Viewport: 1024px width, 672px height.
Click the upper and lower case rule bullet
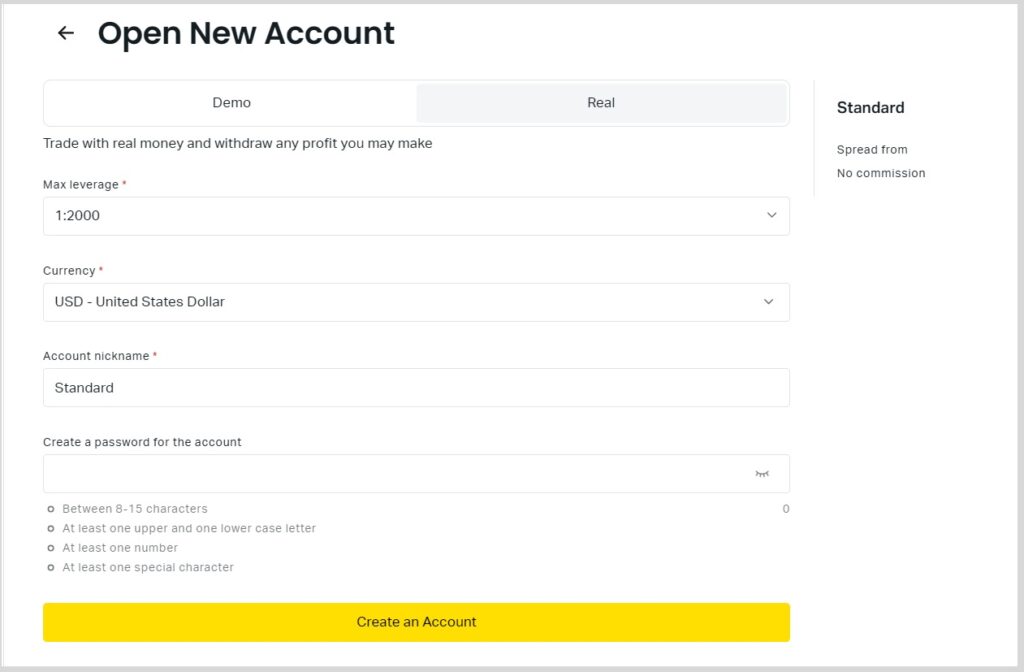[51, 529]
